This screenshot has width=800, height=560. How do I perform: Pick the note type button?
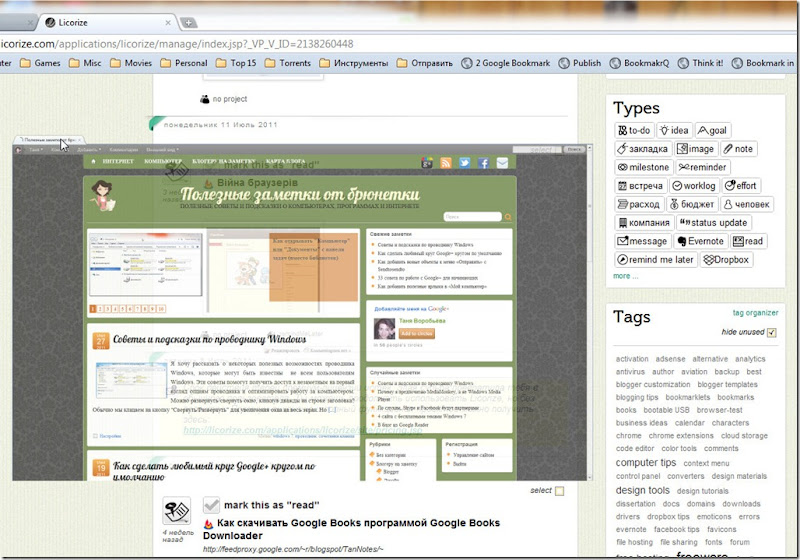[738, 149]
